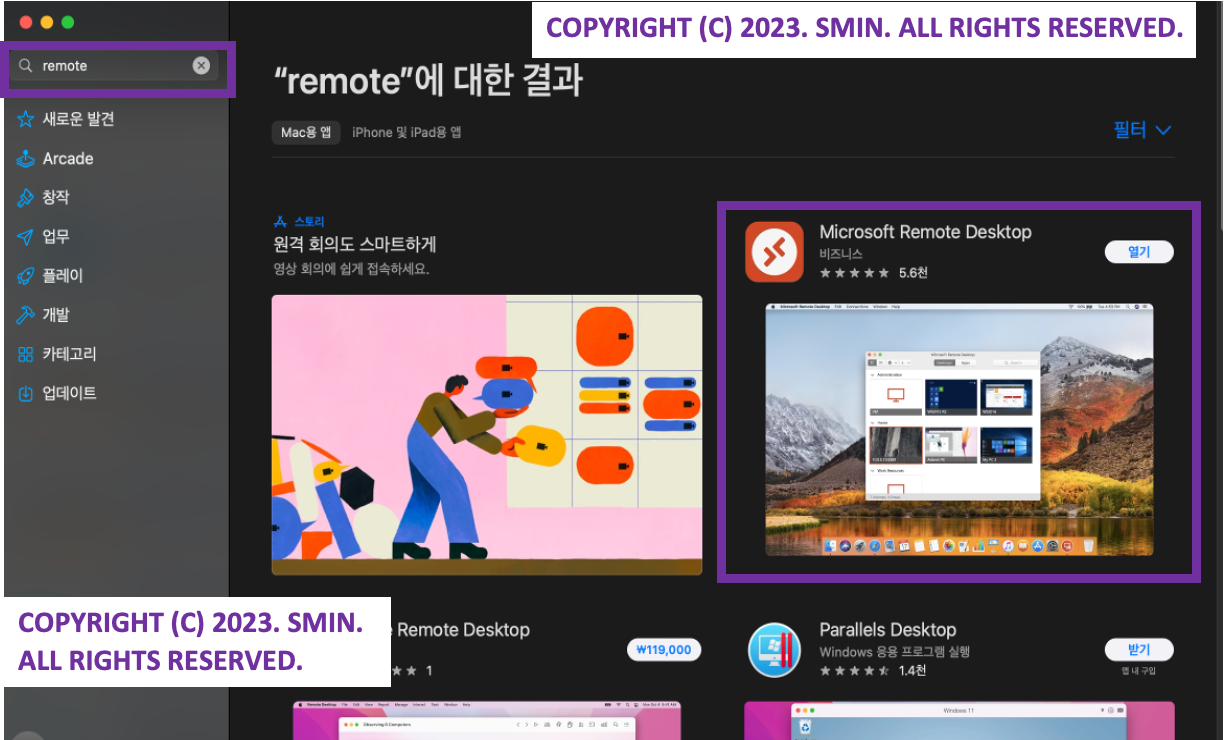Open the 원격 회의도 스마트하게 story illustration
This screenshot has height=740, width=1224.
[x=487, y=435]
